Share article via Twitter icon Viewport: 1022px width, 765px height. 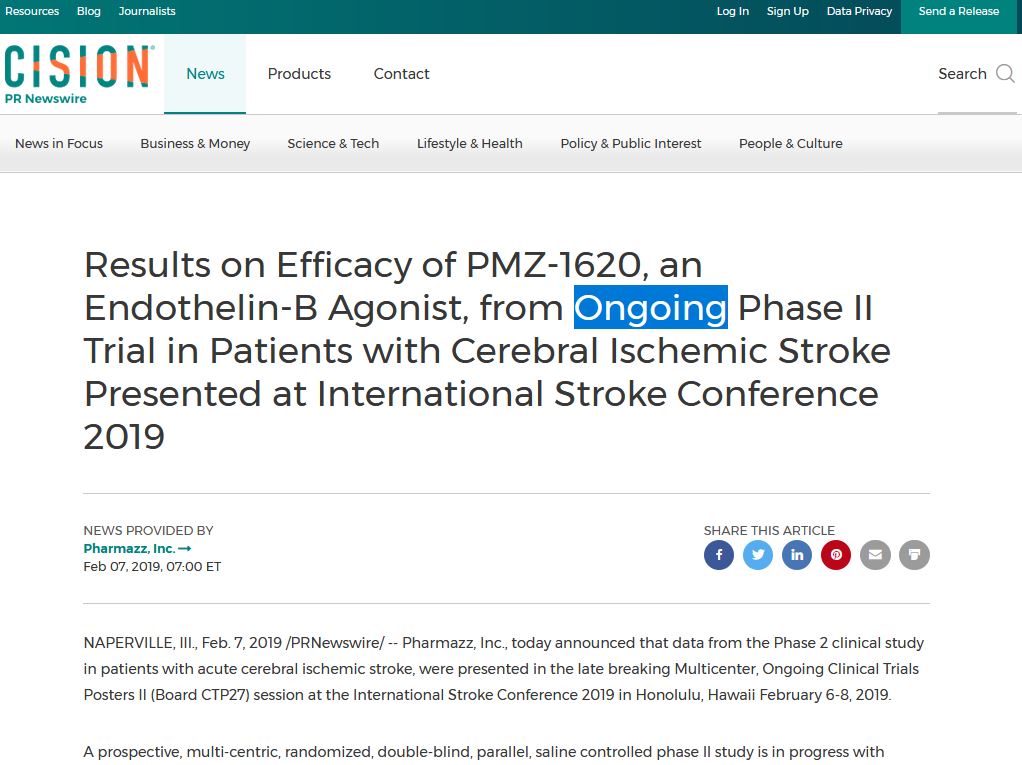tap(758, 555)
